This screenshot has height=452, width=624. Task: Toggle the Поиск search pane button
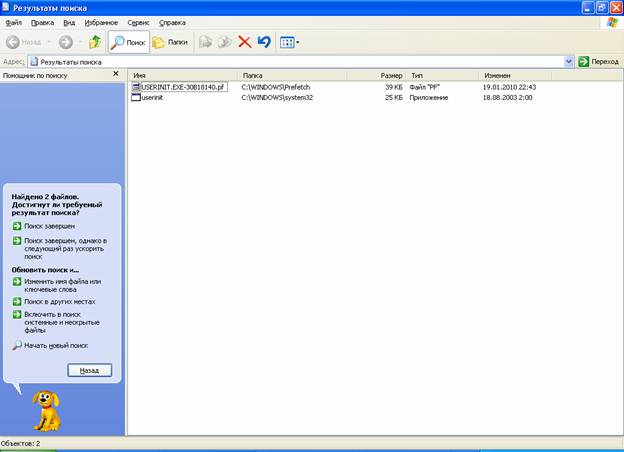127,42
